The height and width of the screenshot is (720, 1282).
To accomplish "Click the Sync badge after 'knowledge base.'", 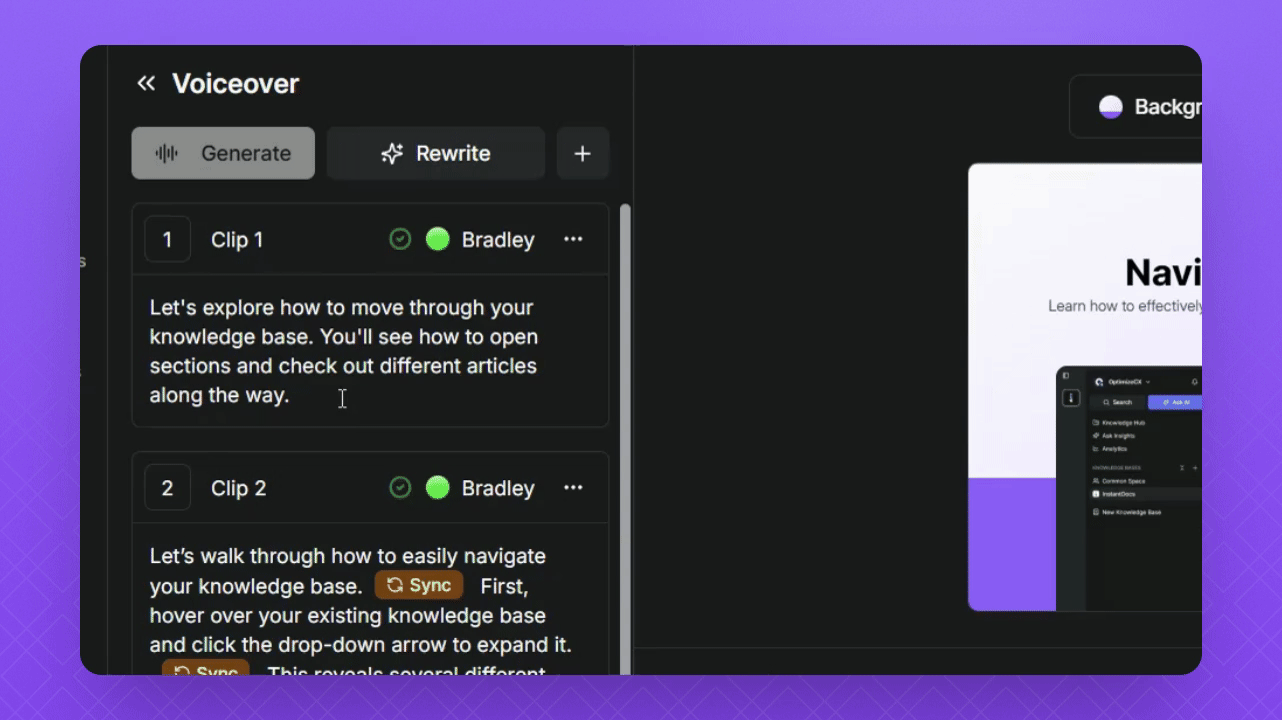I will (419, 585).
